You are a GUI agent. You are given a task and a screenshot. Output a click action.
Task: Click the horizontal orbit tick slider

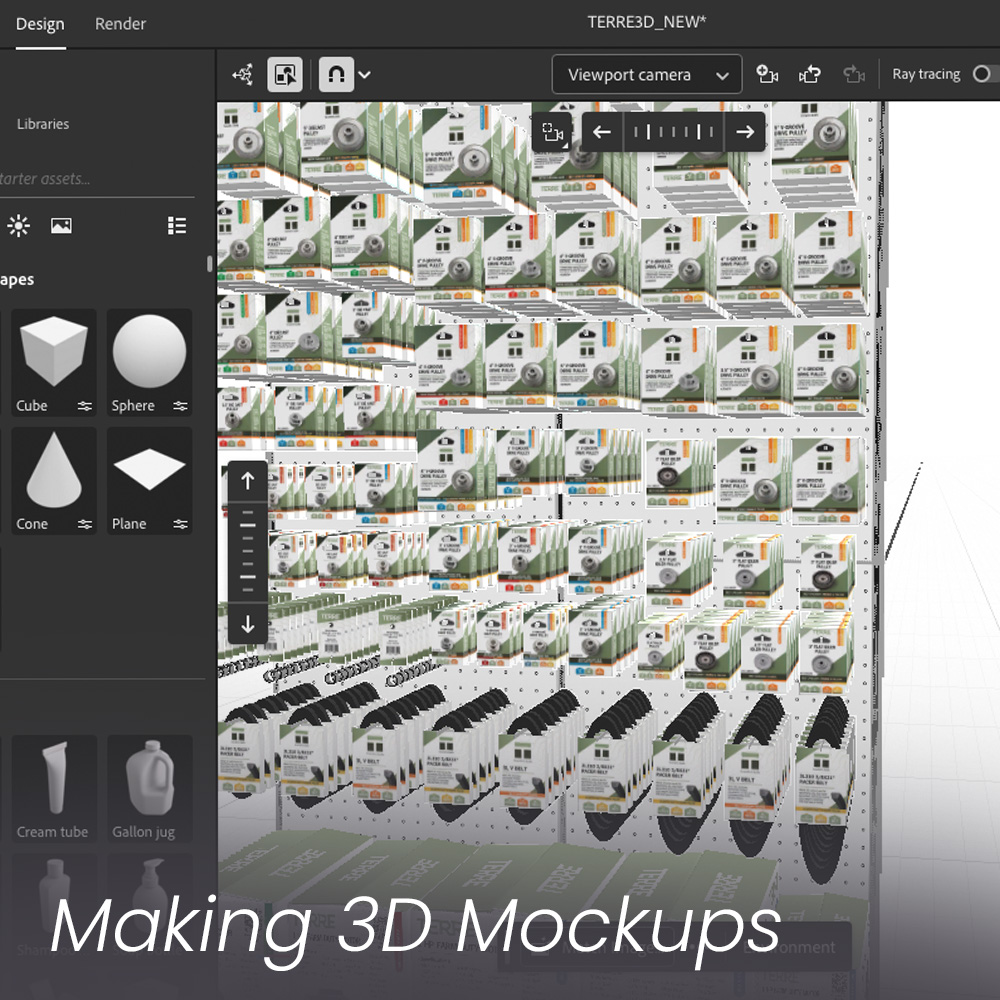673,132
